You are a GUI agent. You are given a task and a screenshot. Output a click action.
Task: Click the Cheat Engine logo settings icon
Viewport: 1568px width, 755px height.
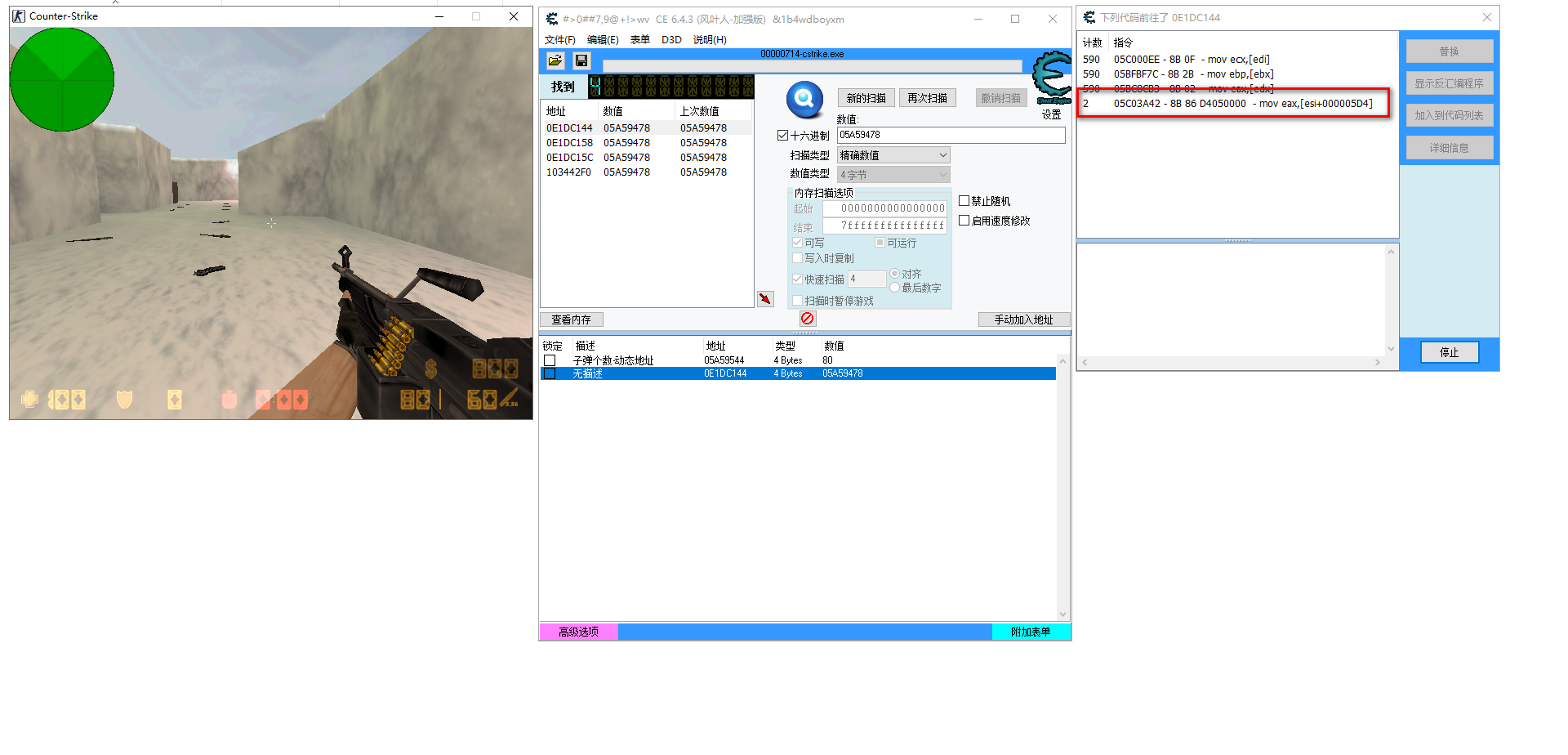1052,78
